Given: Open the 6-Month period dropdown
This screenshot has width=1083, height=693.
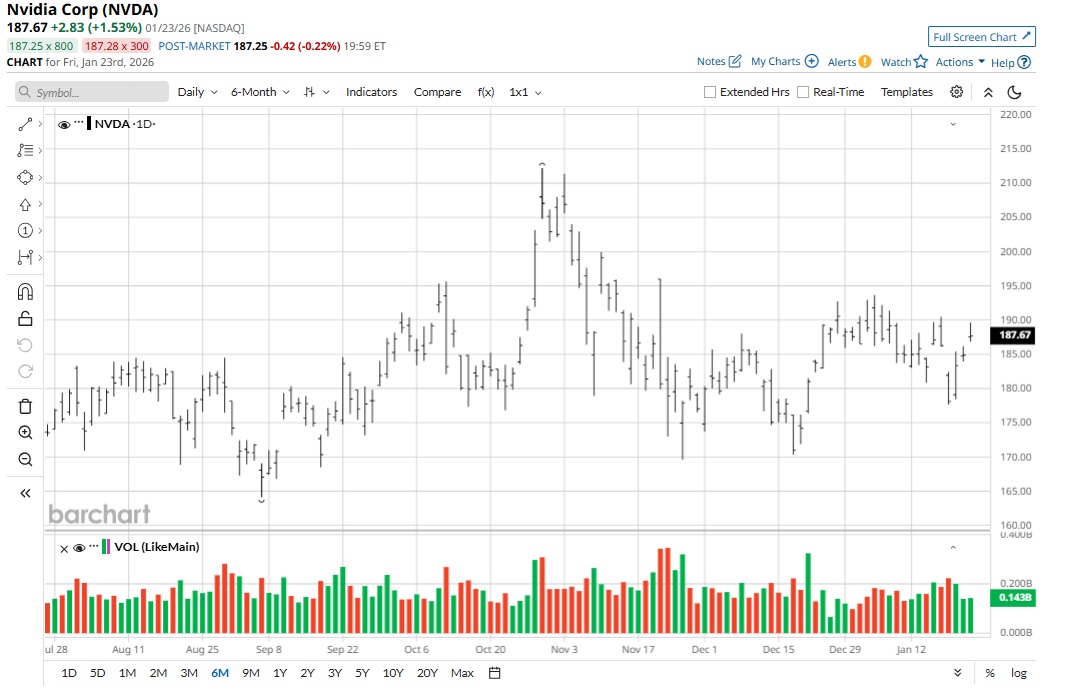Looking at the screenshot, I should [260, 92].
